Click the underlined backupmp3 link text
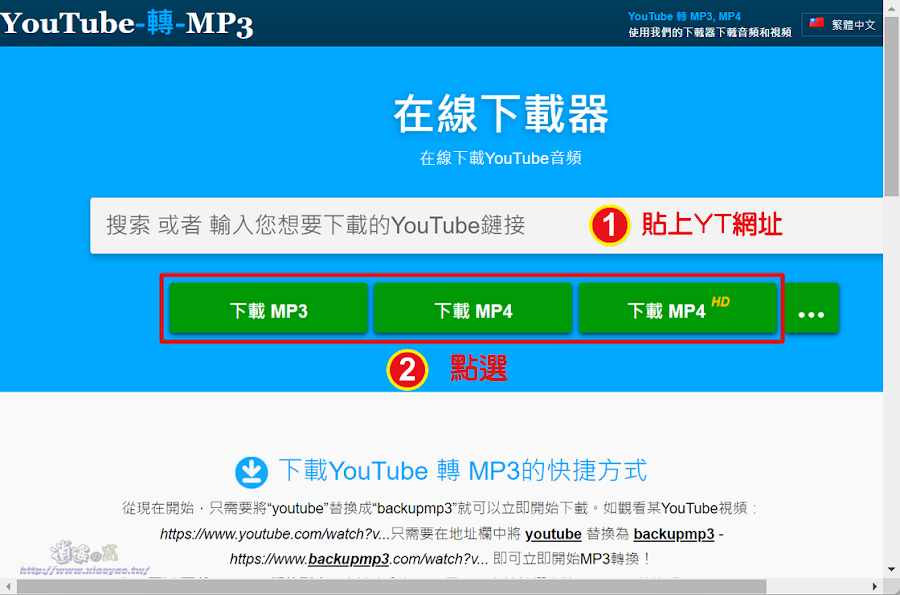 (674, 534)
